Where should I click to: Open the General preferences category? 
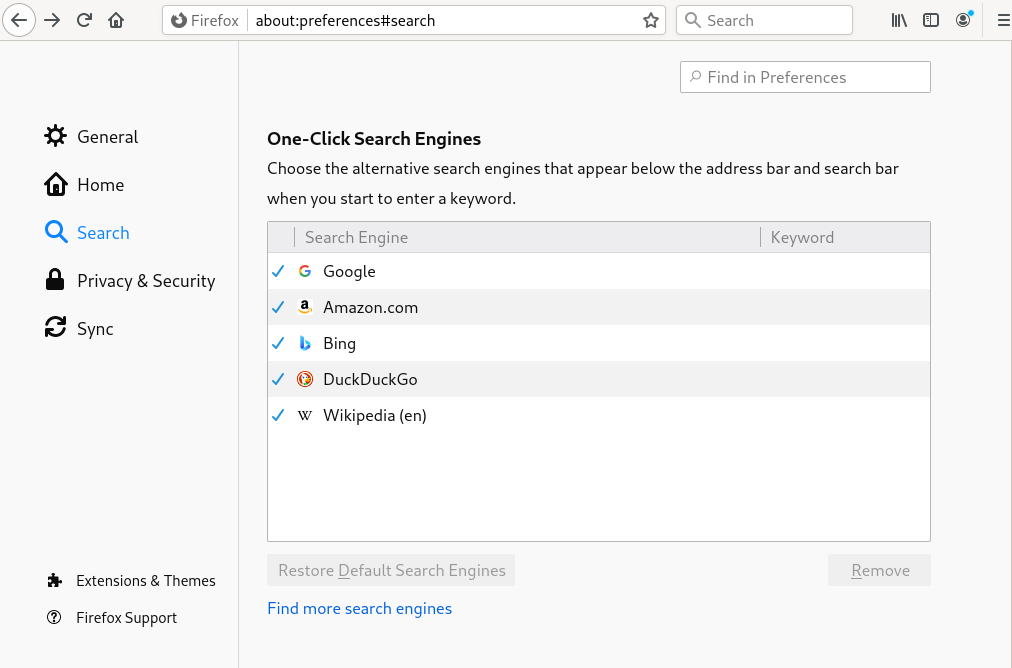(107, 137)
